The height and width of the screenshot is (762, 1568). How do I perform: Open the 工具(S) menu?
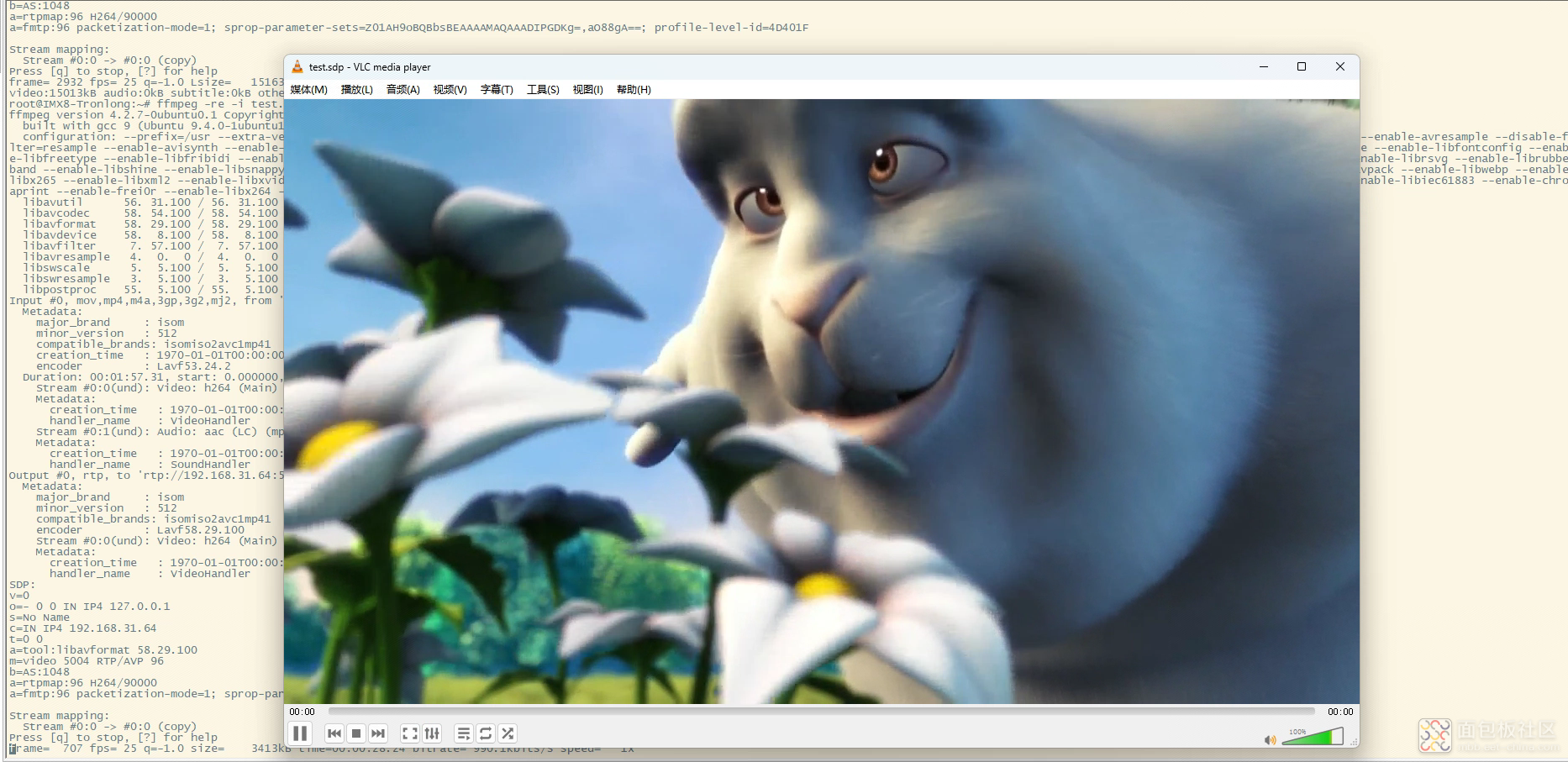point(543,90)
